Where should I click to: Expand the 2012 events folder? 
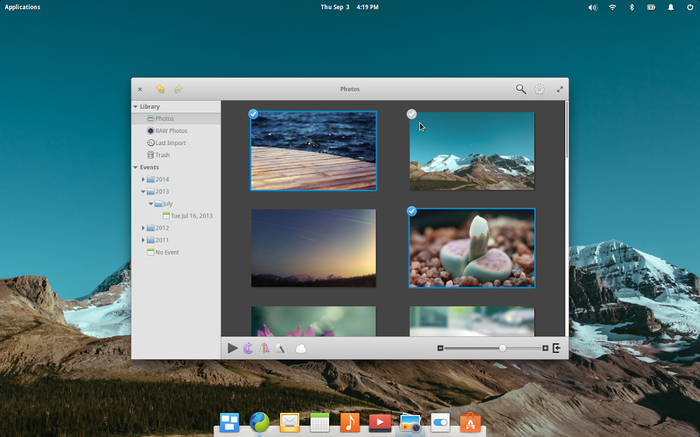click(143, 228)
